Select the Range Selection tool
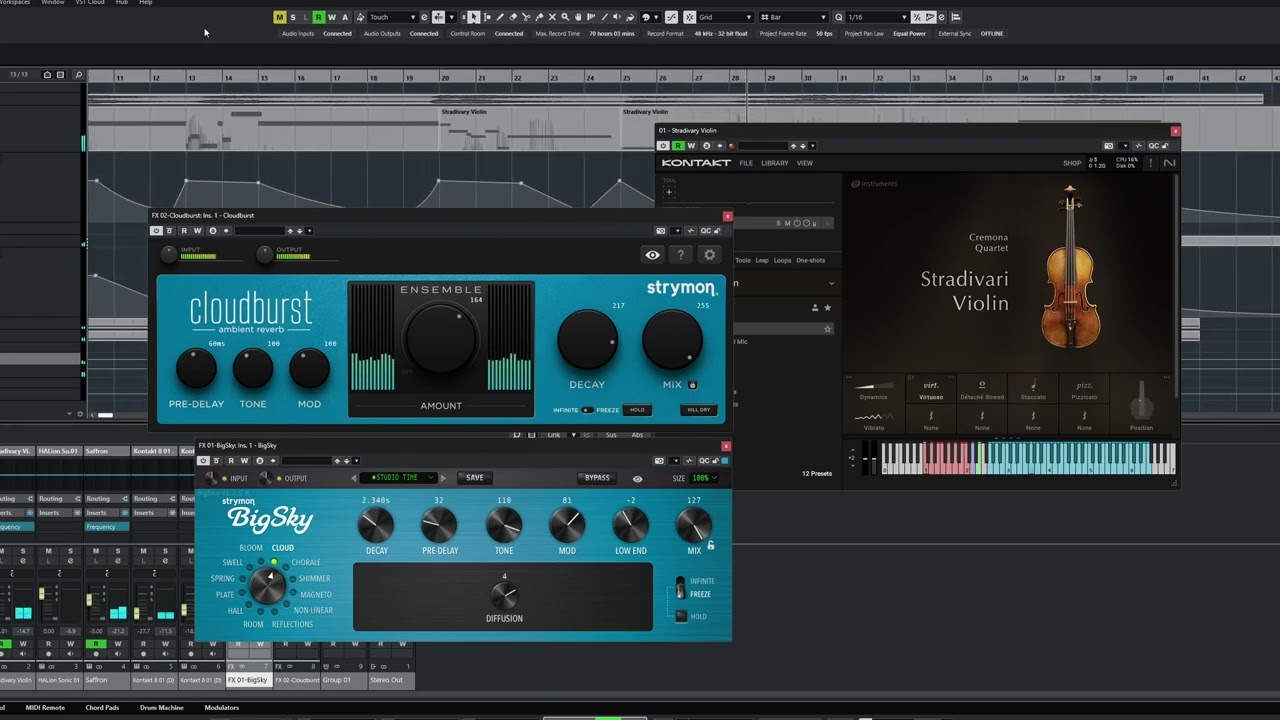The image size is (1280, 720). (x=487, y=17)
